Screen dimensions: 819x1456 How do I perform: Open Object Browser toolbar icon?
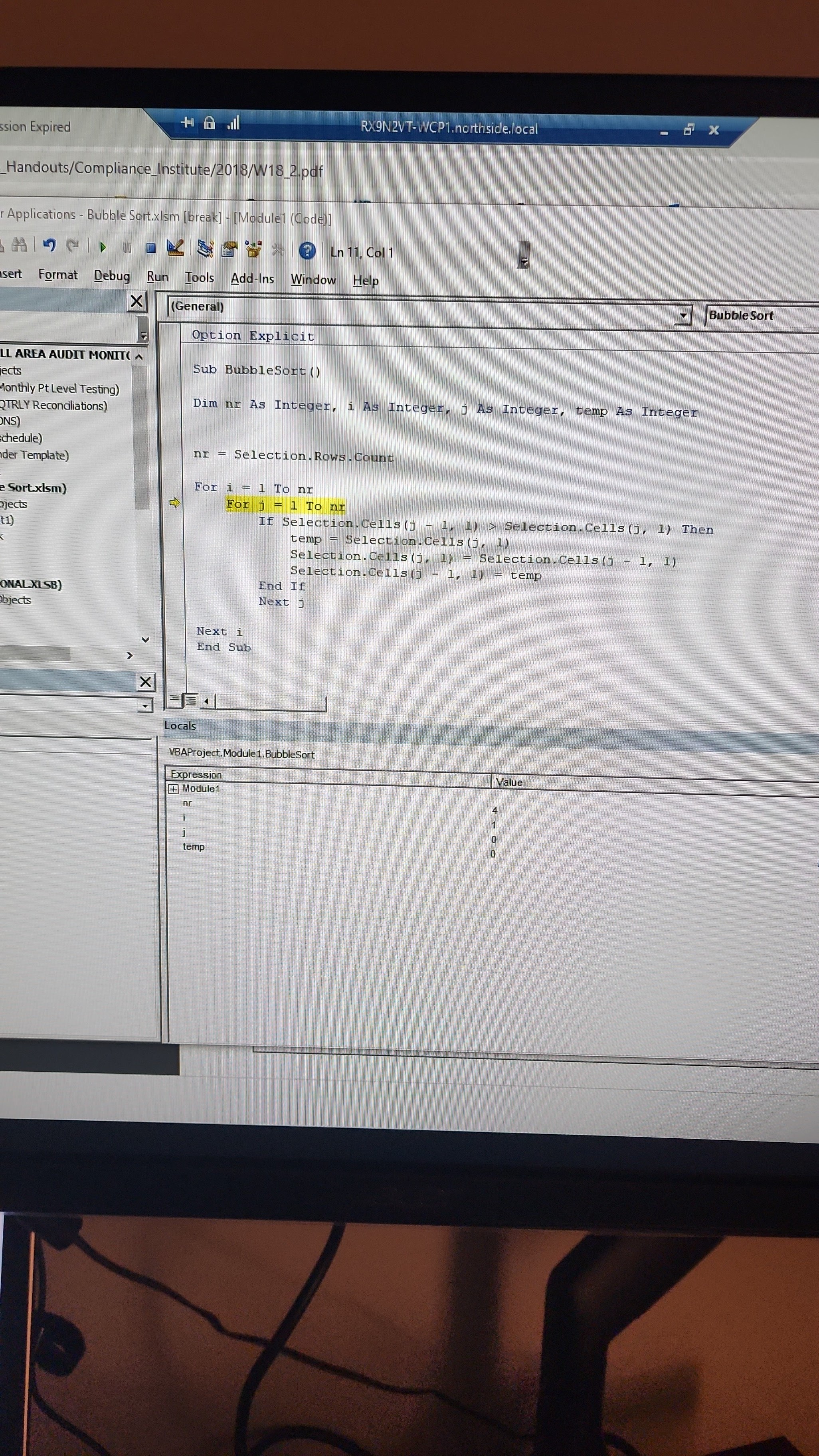coord(254,249)
